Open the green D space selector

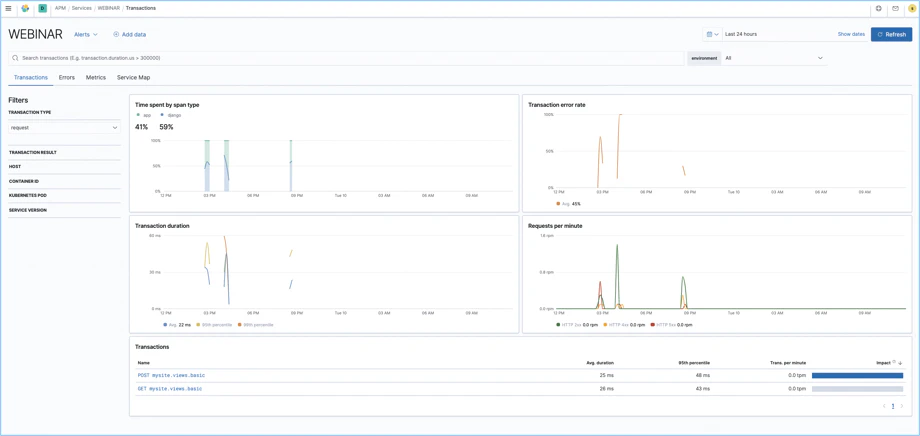click(42, 9)
